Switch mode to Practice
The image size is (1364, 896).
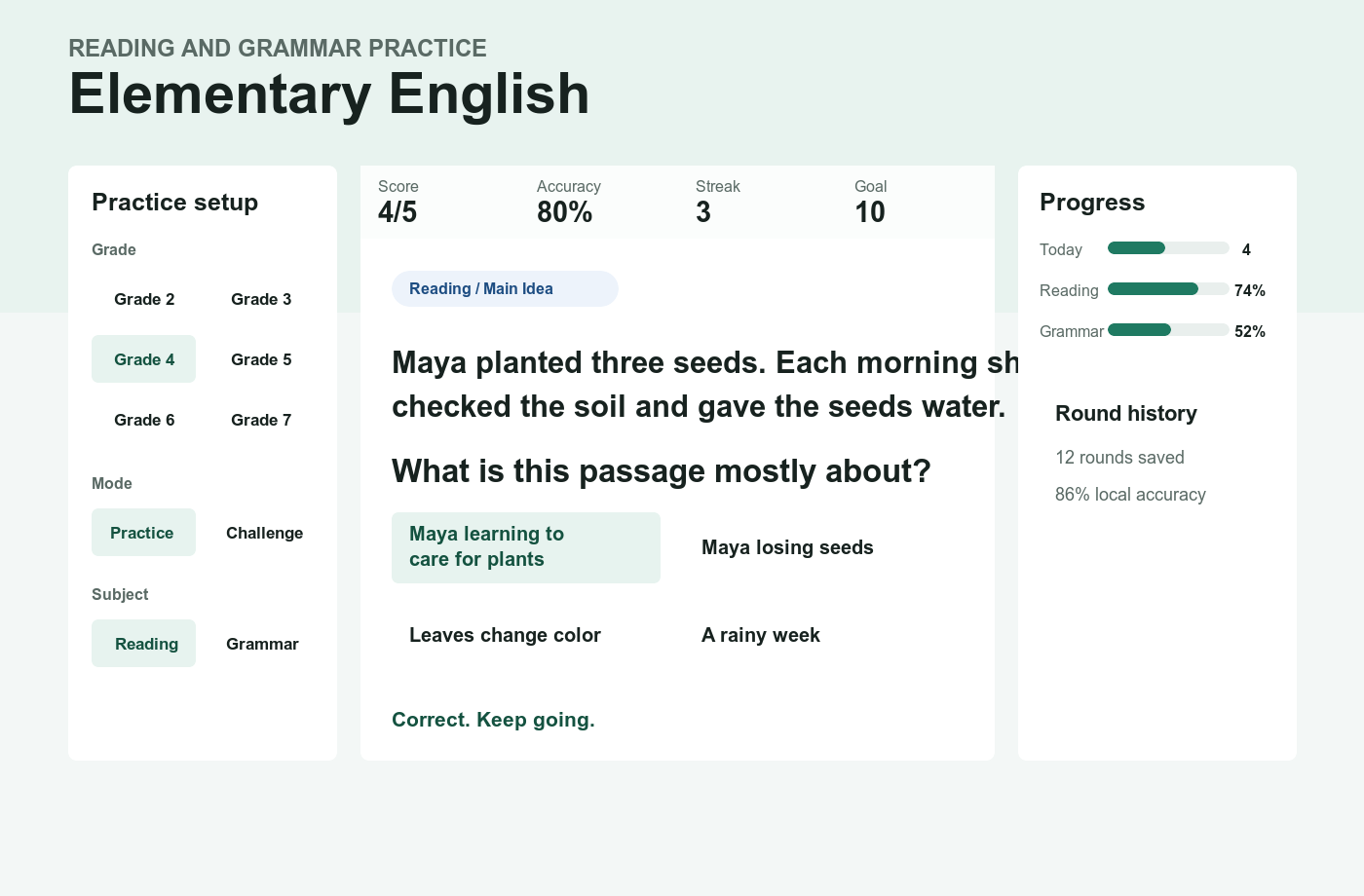point(144,533)
